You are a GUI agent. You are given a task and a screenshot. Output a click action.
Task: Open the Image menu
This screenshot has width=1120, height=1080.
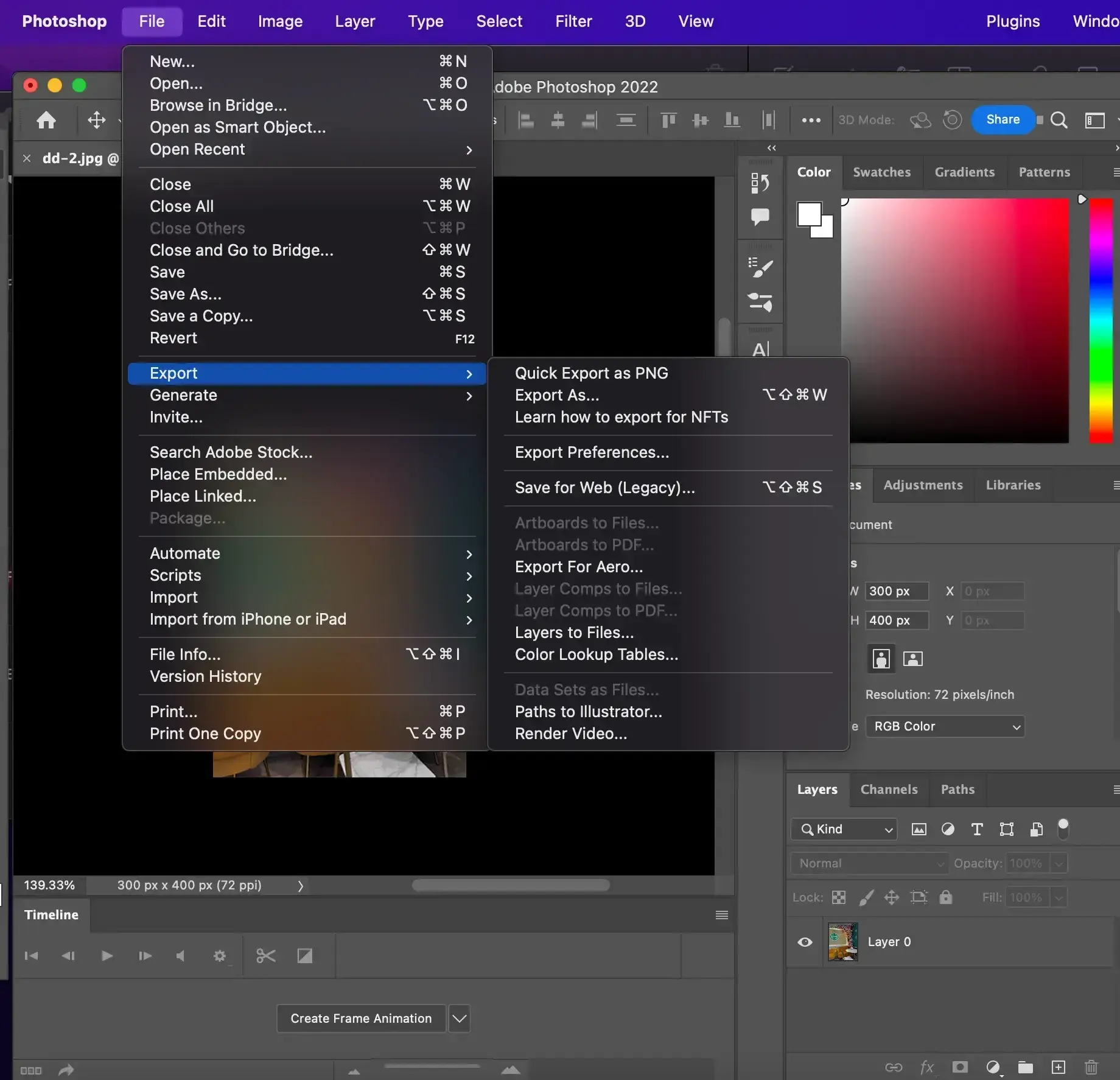tap(279, 21)
